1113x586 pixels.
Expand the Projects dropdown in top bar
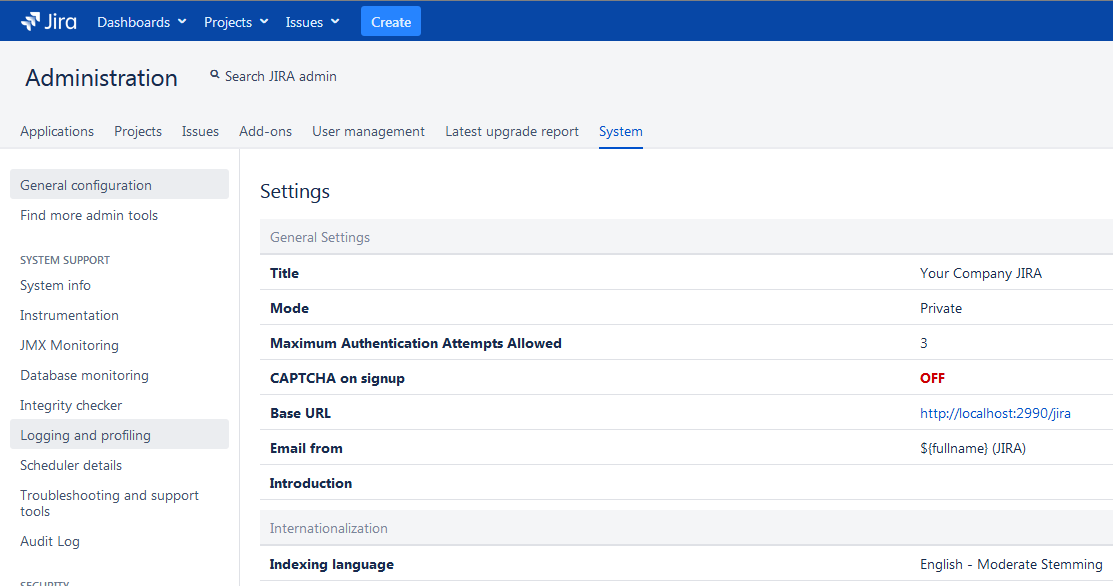235,22
